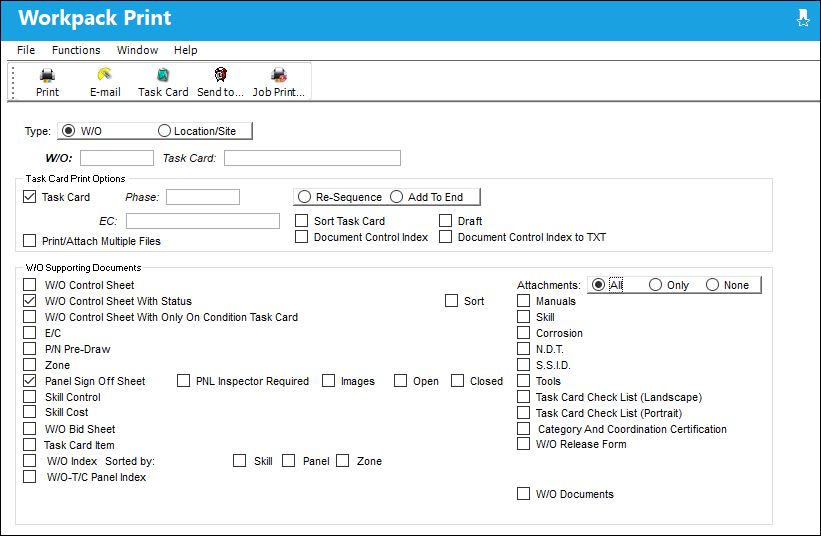Uncheck the Task Card checkbox
The image size is (821, 536).
(x=30, y=197)
